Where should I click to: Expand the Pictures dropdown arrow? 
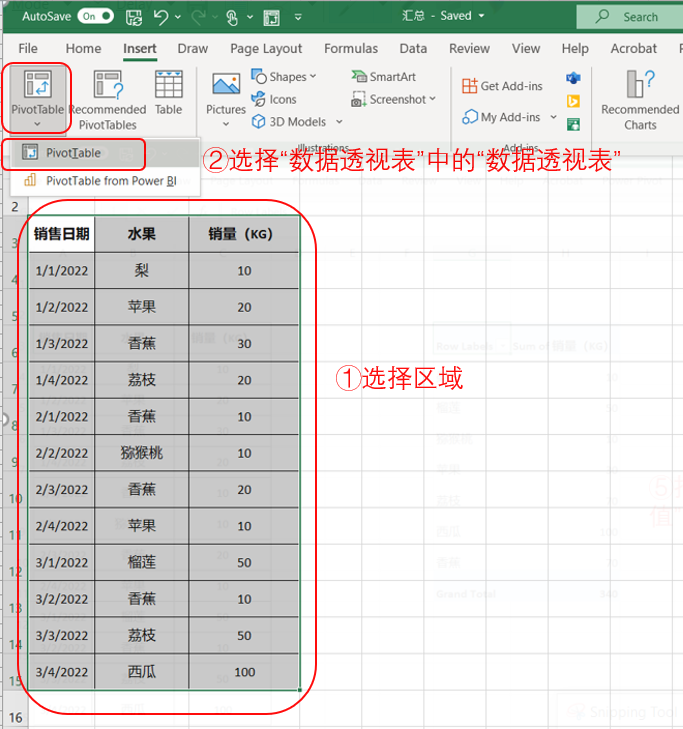226,124
